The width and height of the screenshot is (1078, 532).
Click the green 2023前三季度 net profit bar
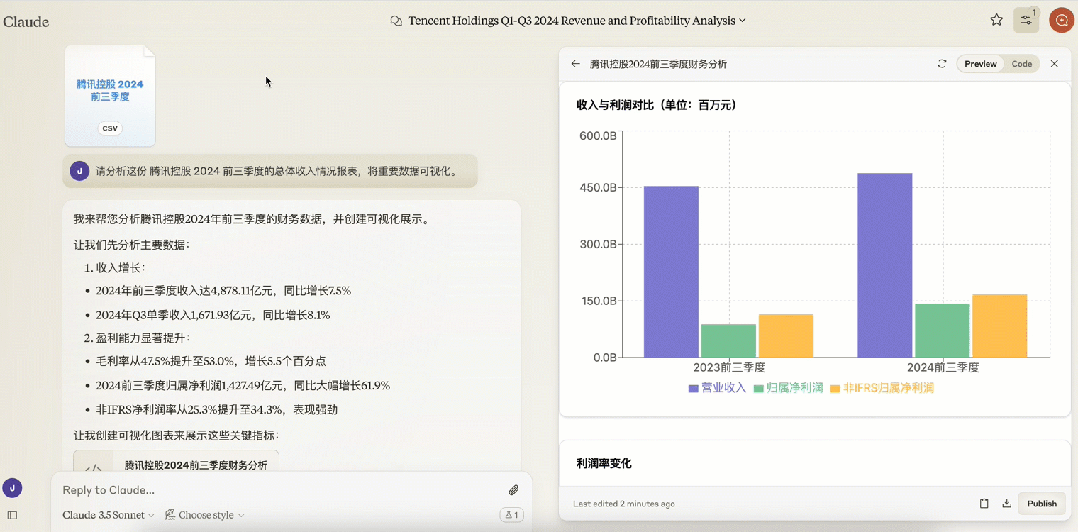point(728,341)
